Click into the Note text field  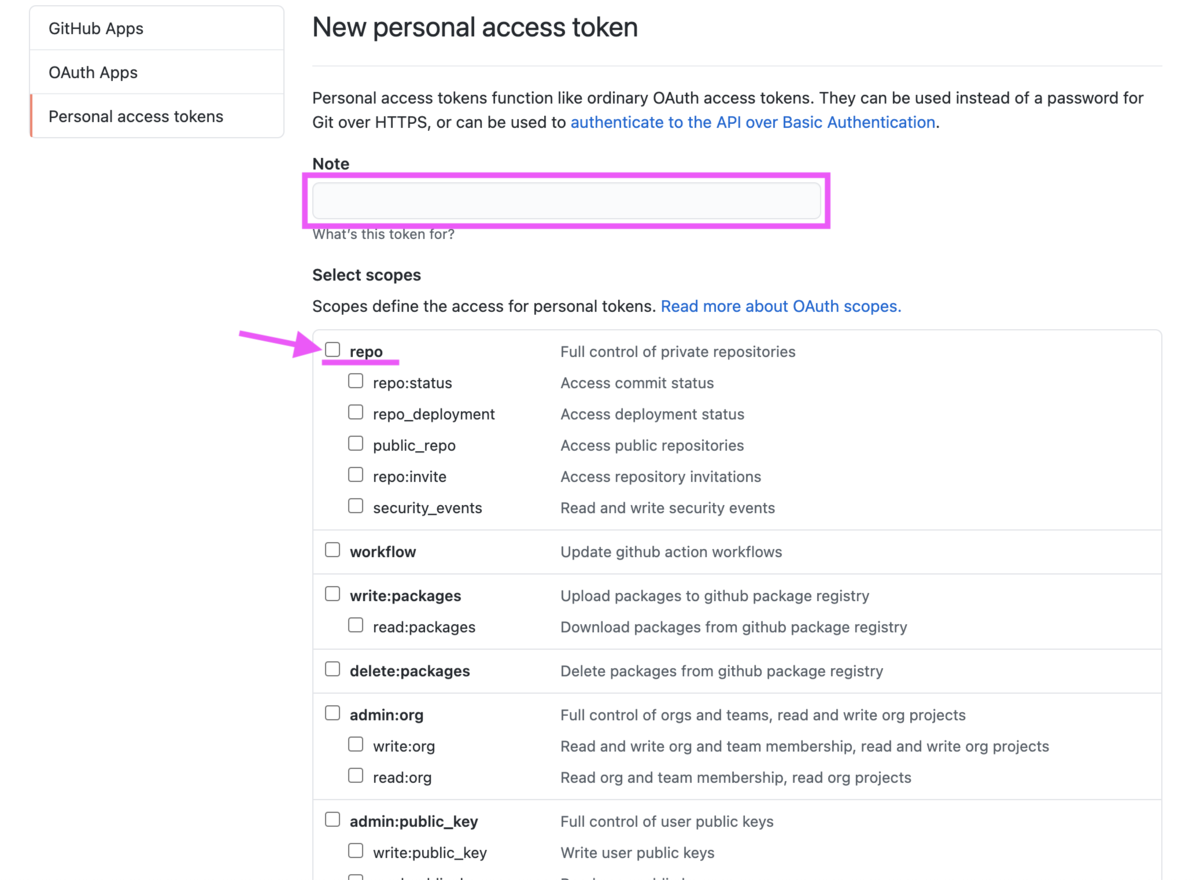(x=566, y=201)
